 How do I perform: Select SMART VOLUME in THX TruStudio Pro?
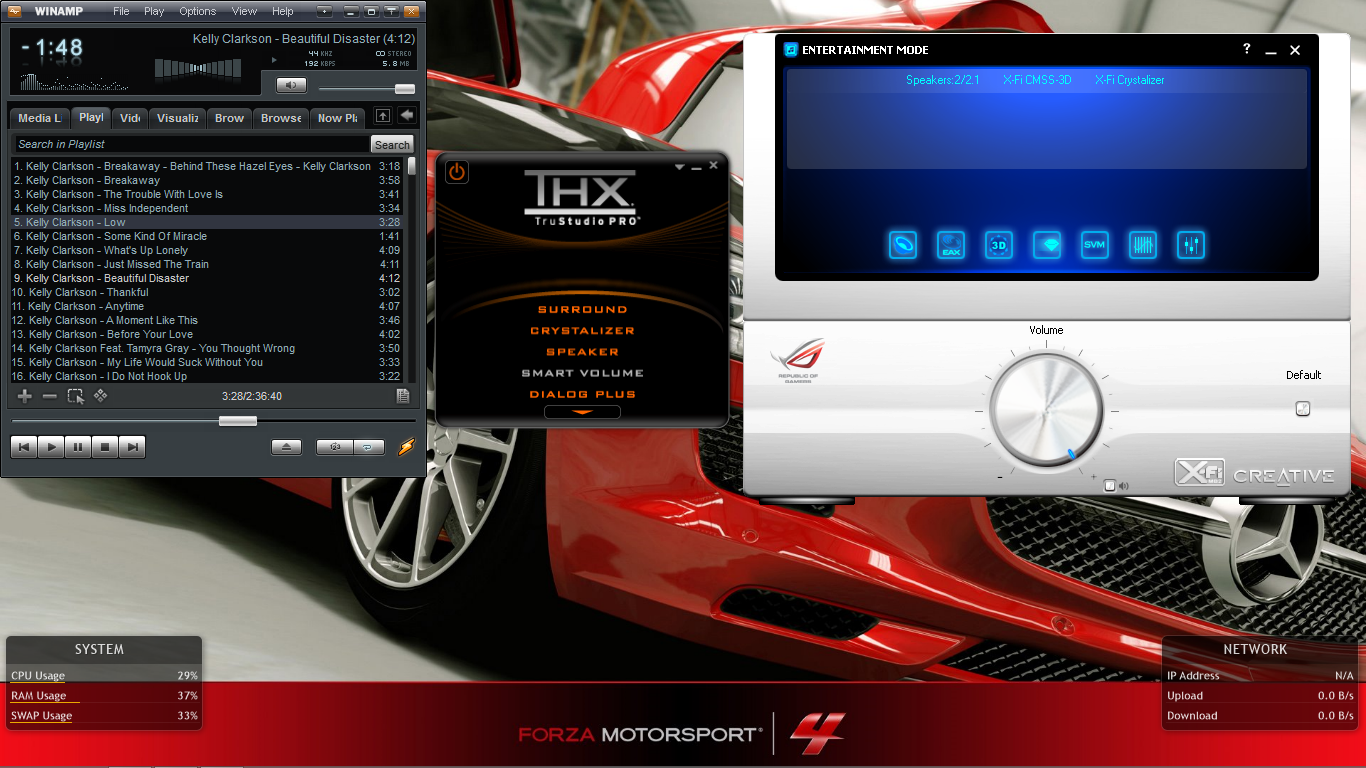582,373
